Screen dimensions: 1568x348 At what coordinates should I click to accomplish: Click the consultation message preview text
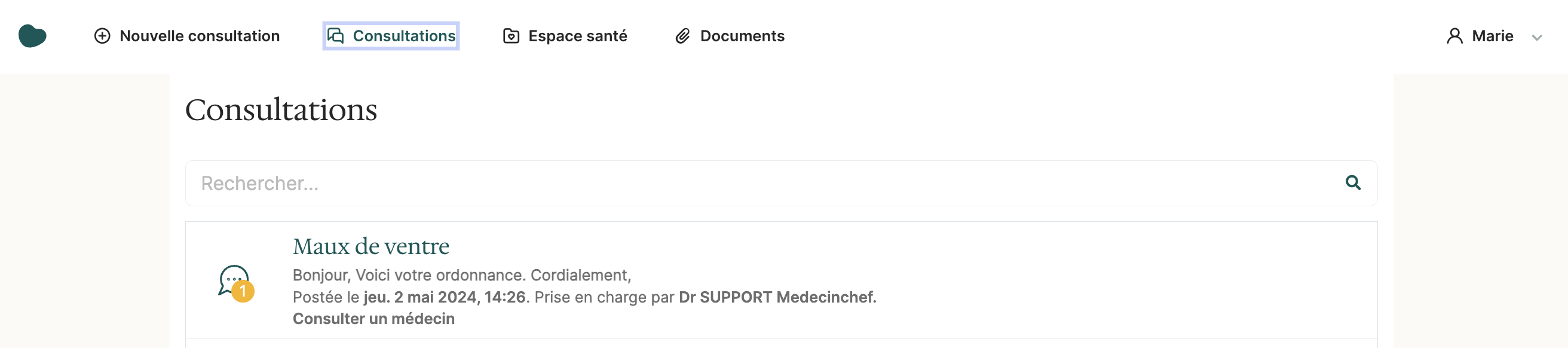point(462,275)
